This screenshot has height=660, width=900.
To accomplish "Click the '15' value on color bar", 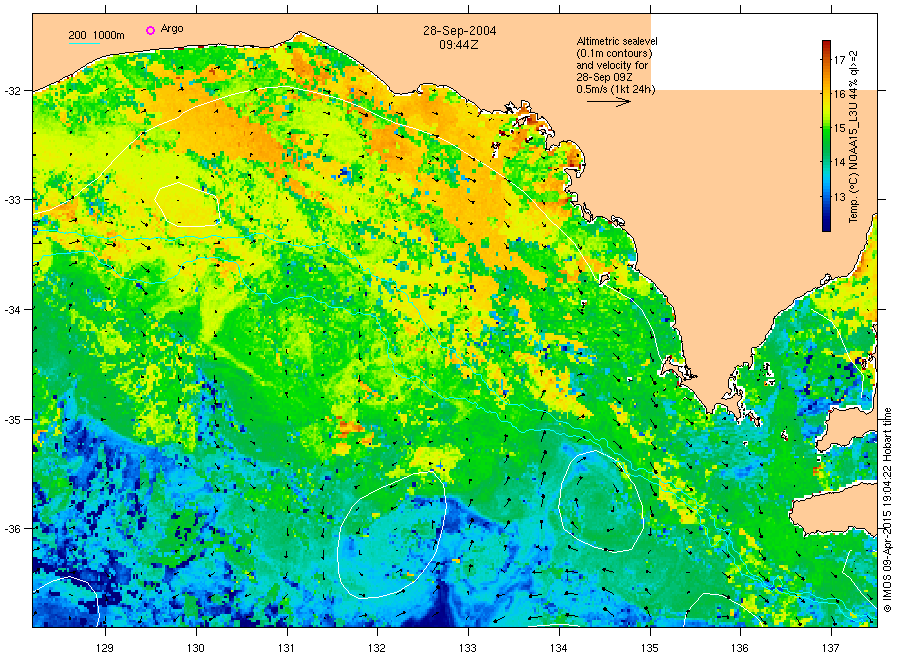I will click(839, 128).
